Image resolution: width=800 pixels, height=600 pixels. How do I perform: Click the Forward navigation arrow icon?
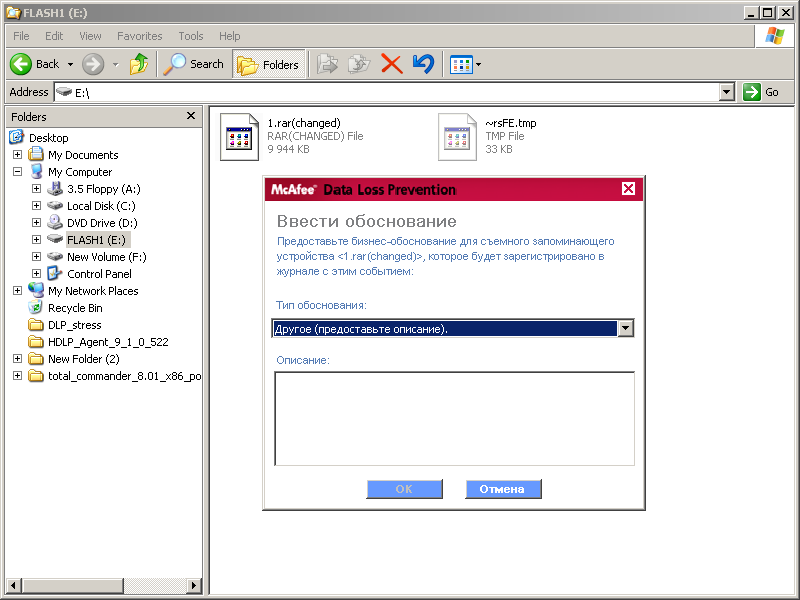pos(93,64)
